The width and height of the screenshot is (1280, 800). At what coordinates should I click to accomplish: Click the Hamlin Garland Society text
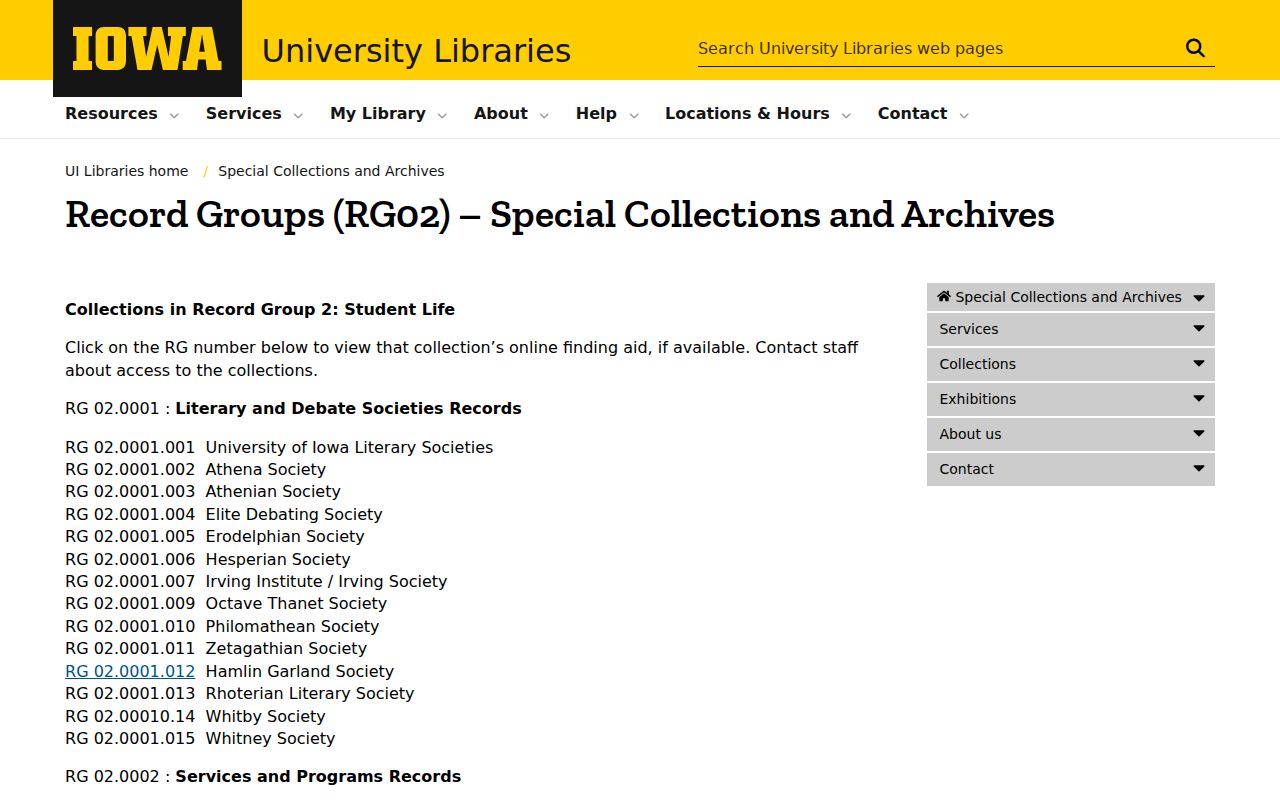[300, 671]
